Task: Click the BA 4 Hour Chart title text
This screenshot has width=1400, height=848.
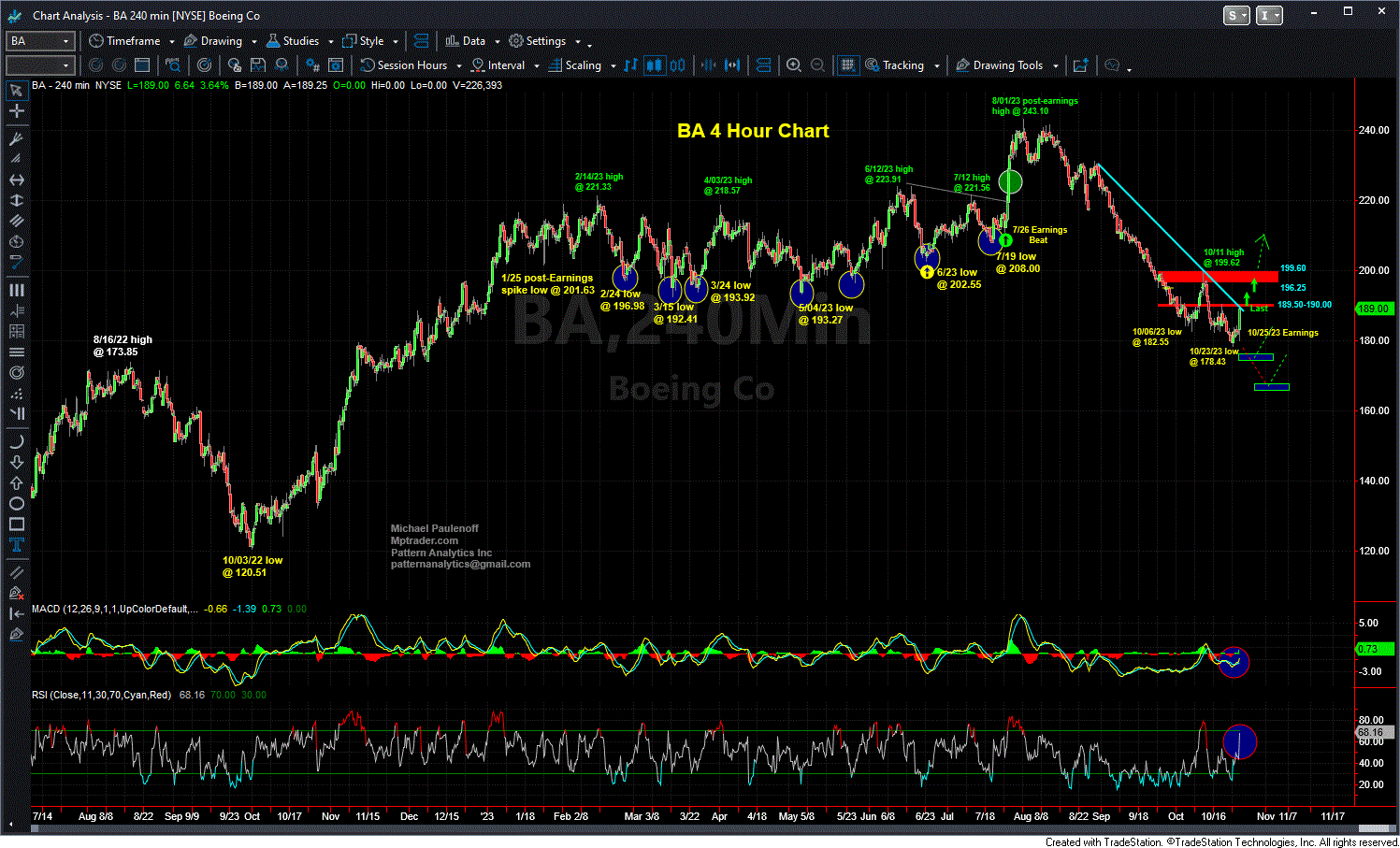Action: coord(753,131)
